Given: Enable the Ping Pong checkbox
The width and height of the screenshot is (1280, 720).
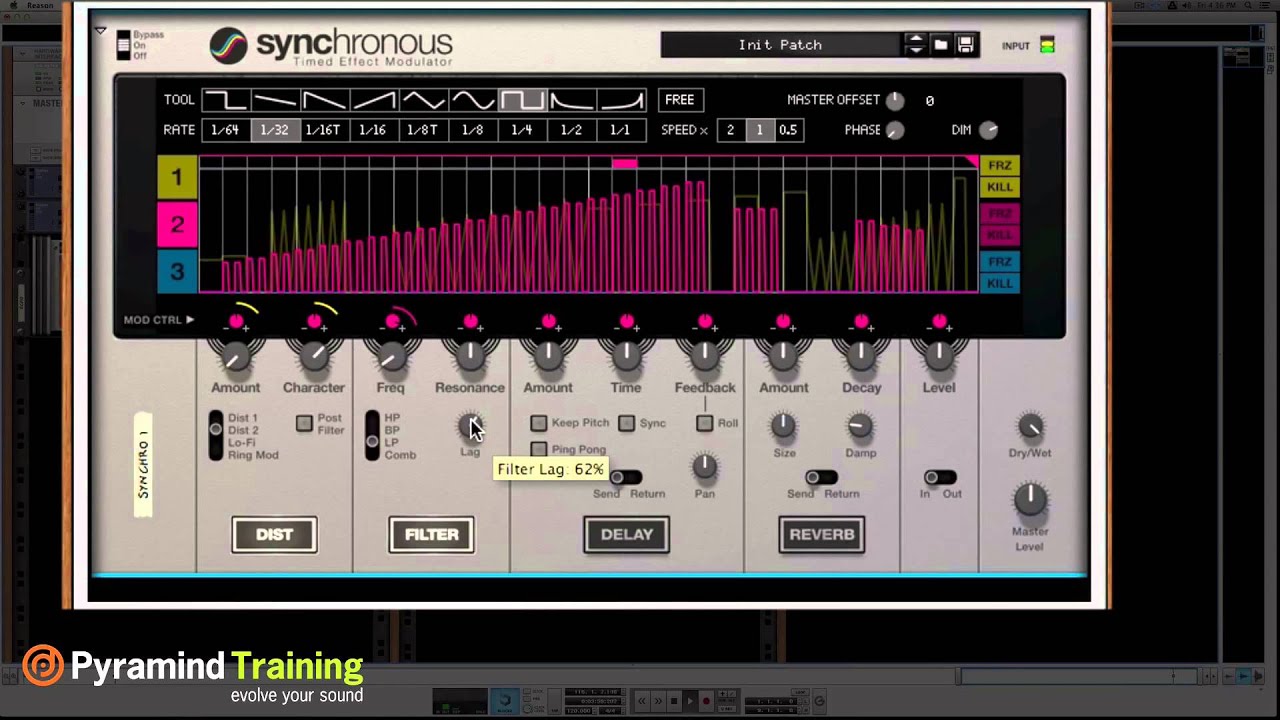Looking at the screenshot, I should (539, 450).
